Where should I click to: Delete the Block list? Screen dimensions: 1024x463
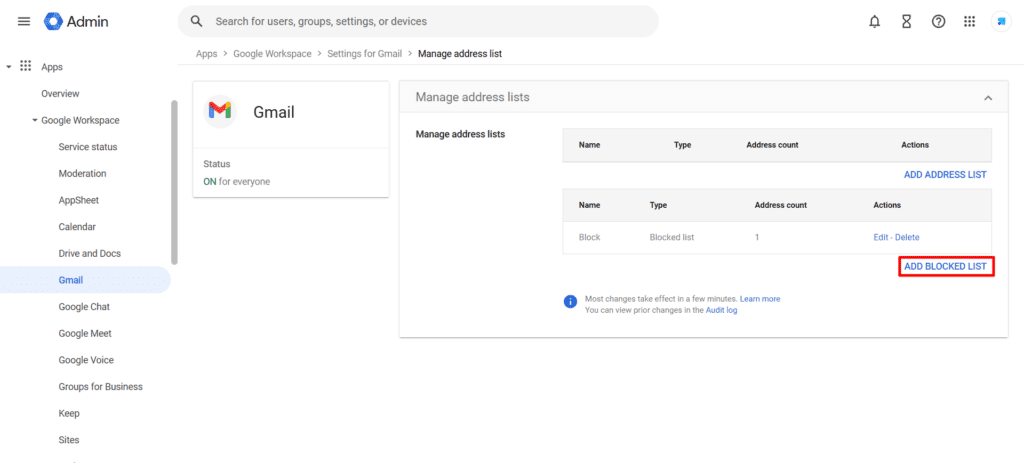907,237
